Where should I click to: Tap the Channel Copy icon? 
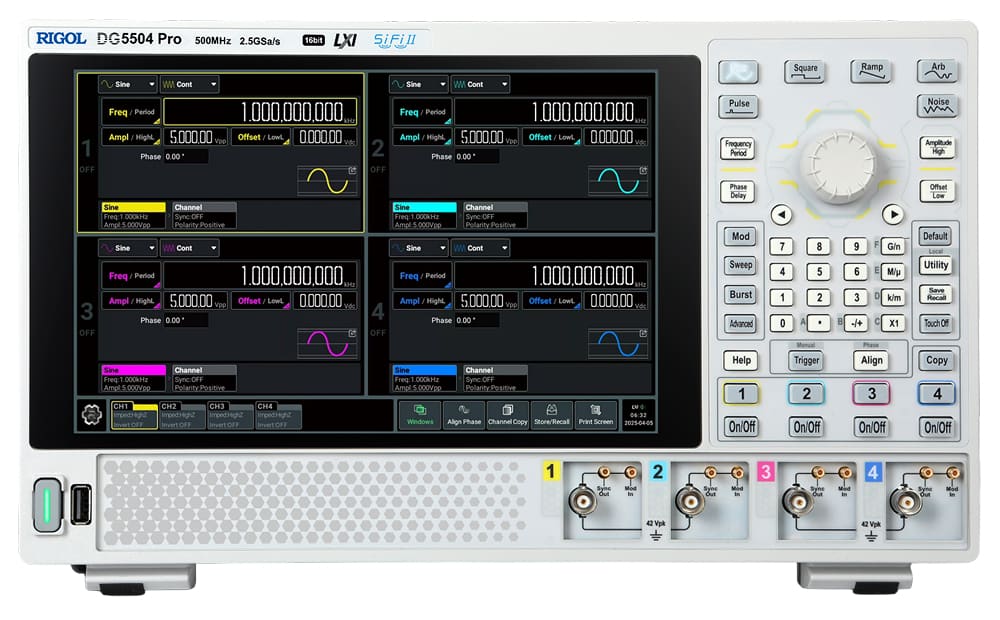point(507,413)
